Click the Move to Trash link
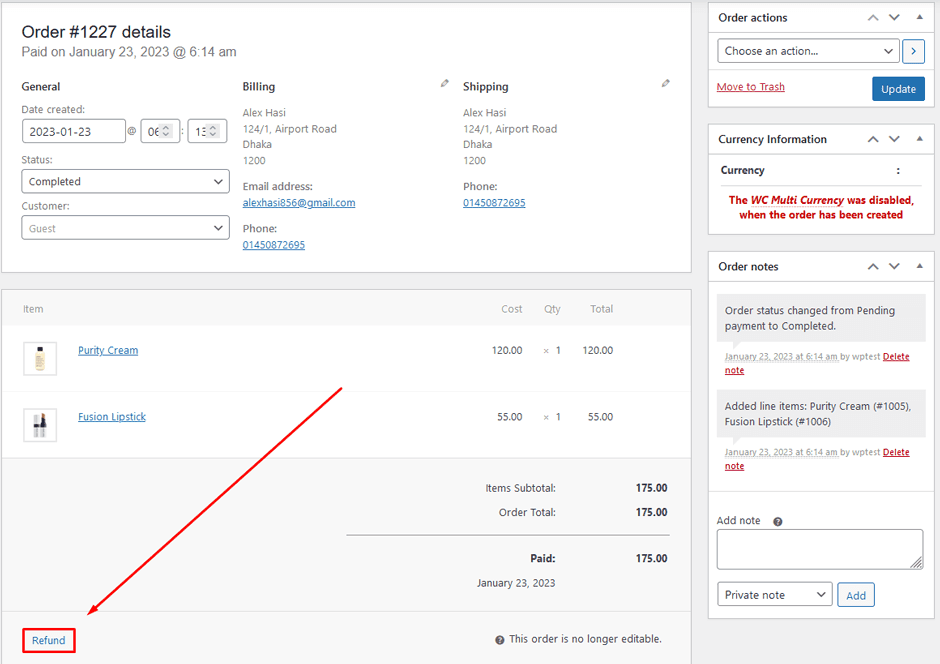 click(x=750, y=86)
